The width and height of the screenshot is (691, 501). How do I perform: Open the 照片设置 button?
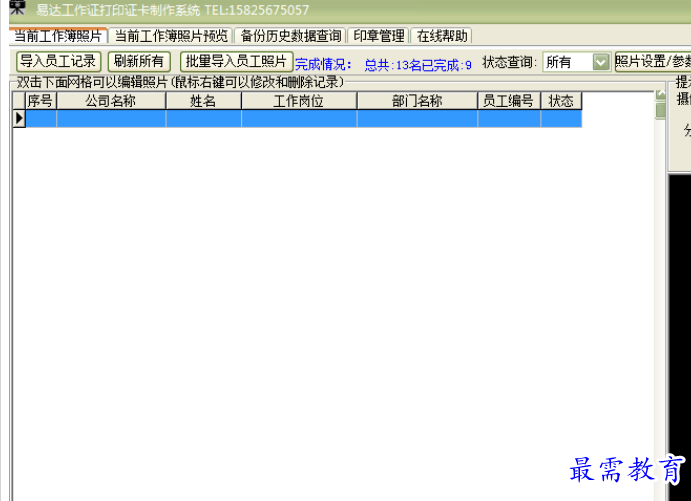653,62
